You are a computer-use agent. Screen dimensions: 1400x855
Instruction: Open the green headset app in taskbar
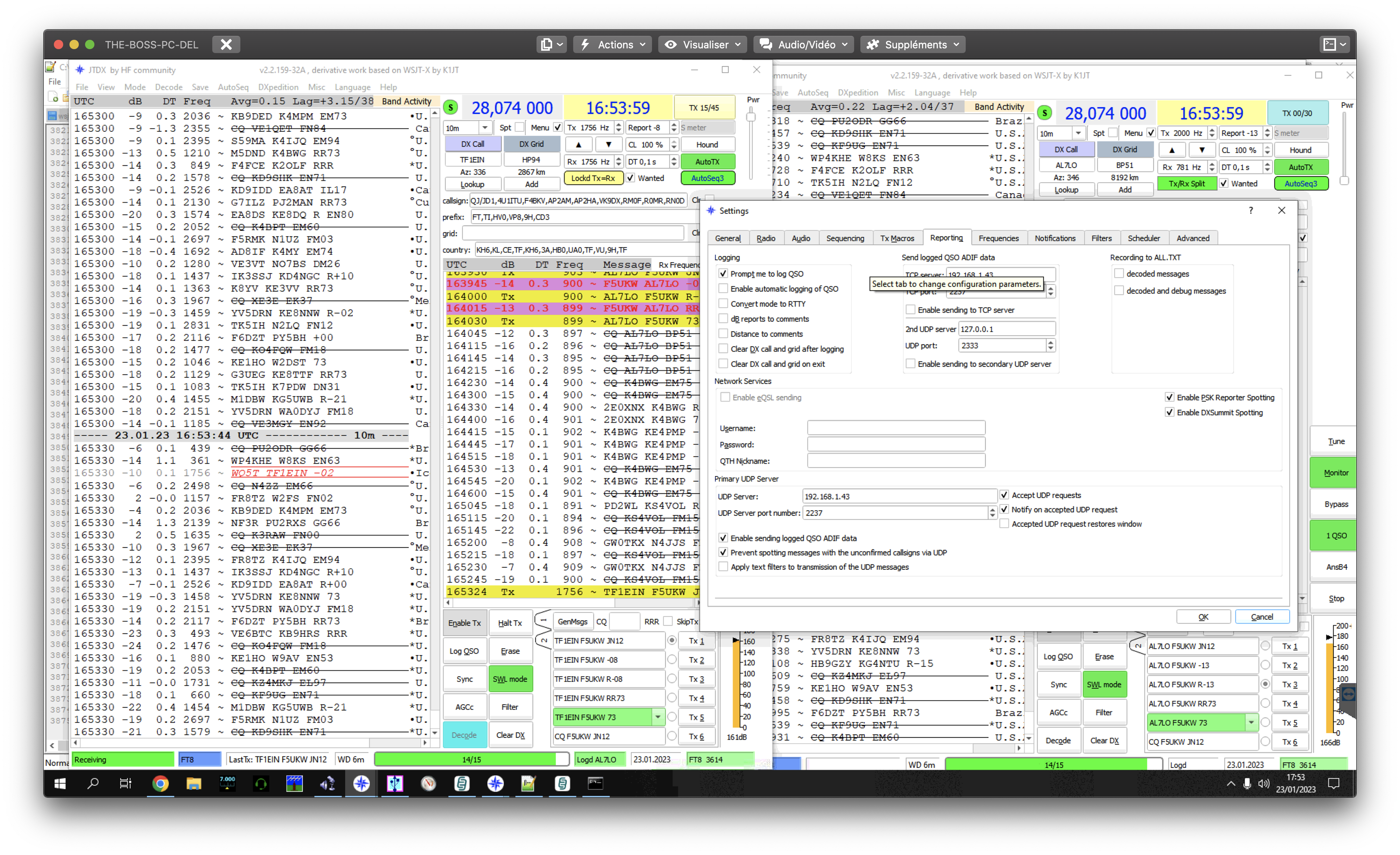[261, 784]
